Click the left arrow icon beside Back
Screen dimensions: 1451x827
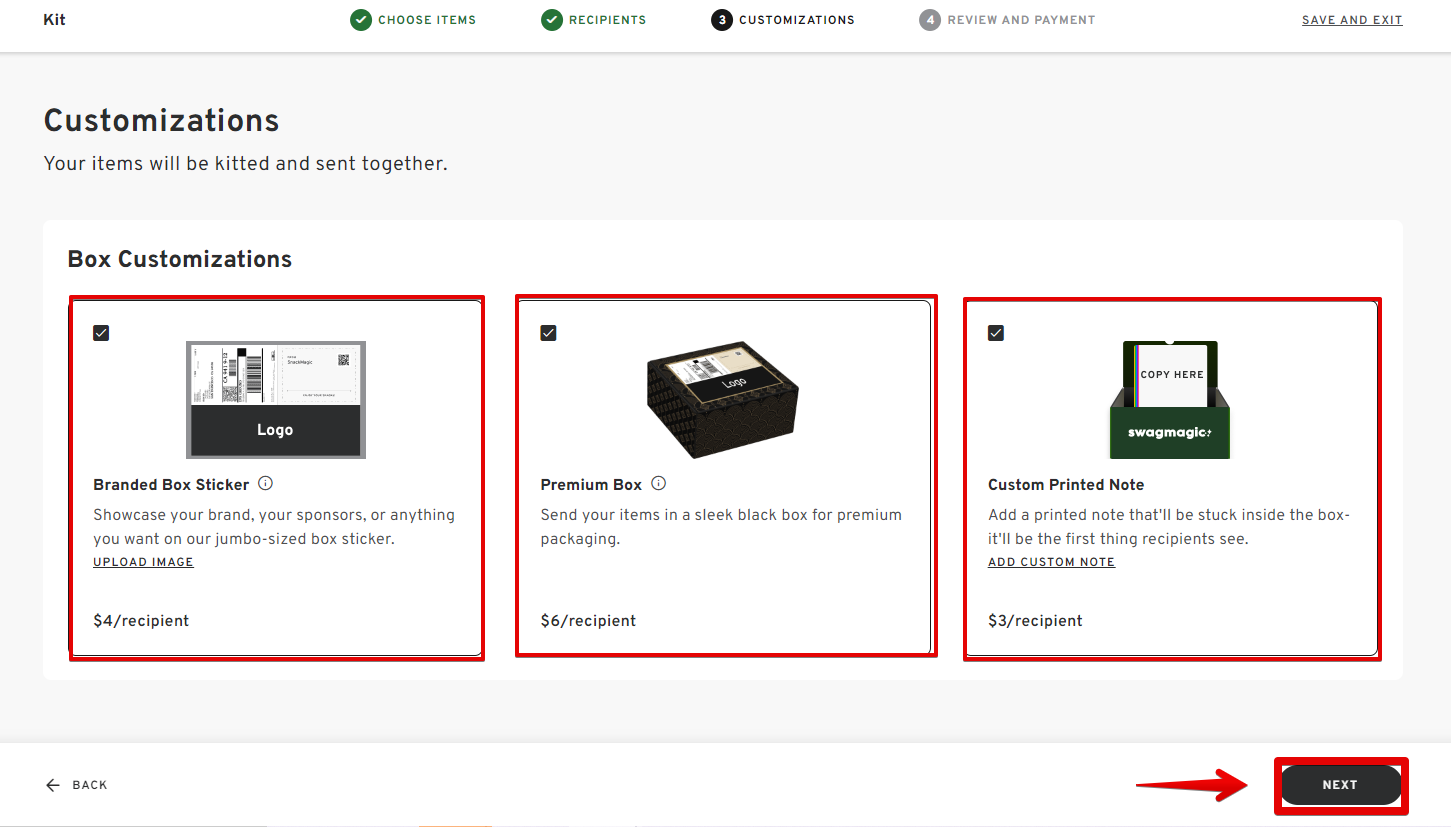[53, 785]
